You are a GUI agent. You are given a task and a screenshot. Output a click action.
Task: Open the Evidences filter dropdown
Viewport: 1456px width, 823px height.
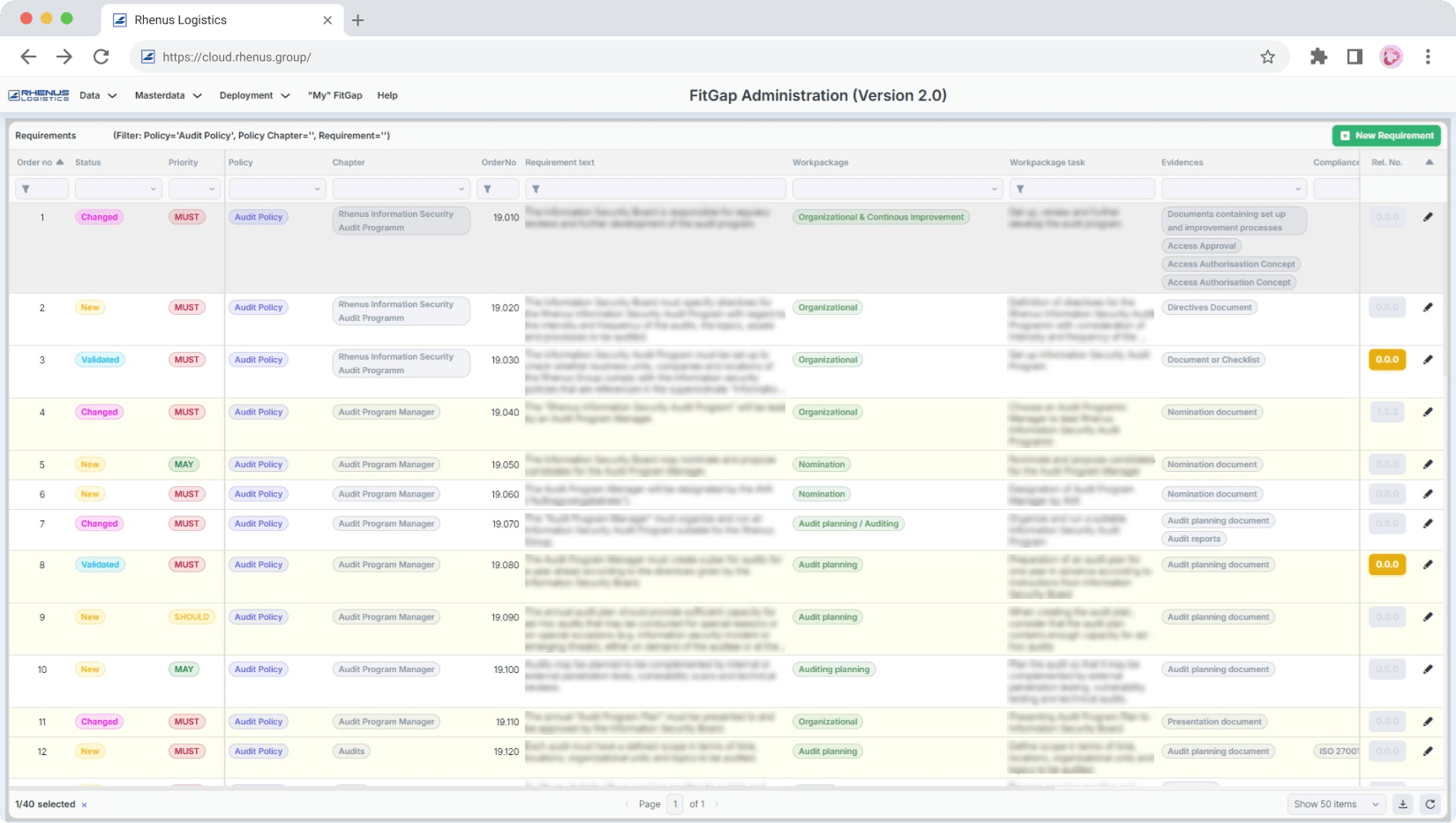(1234, 189)
